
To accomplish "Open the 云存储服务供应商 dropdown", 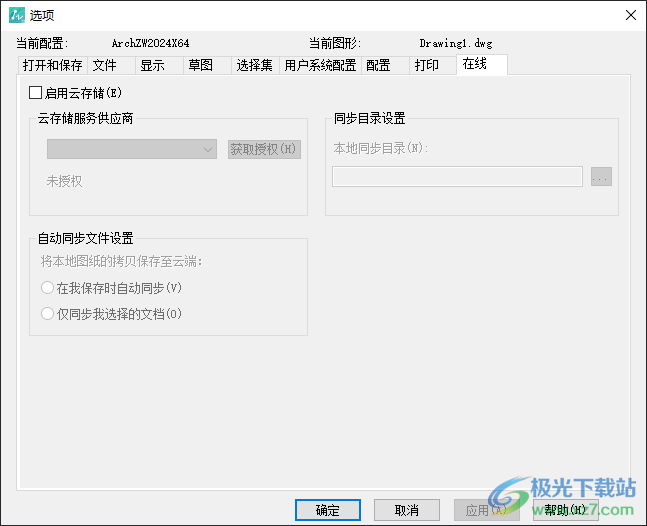I will (132, 149).
